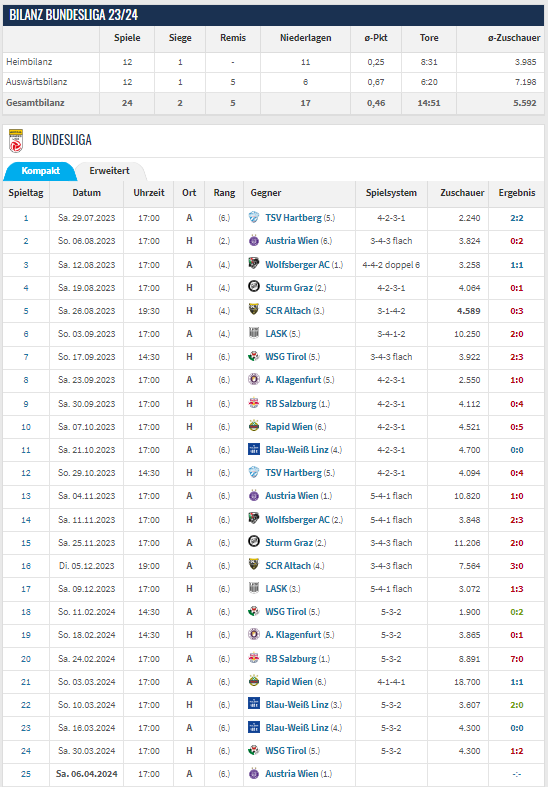Image resolution: width=548 pixels, height=787 pixels.
Task: Open WSG Tirol link on matchday 7
Action: (x=286, y=357)
